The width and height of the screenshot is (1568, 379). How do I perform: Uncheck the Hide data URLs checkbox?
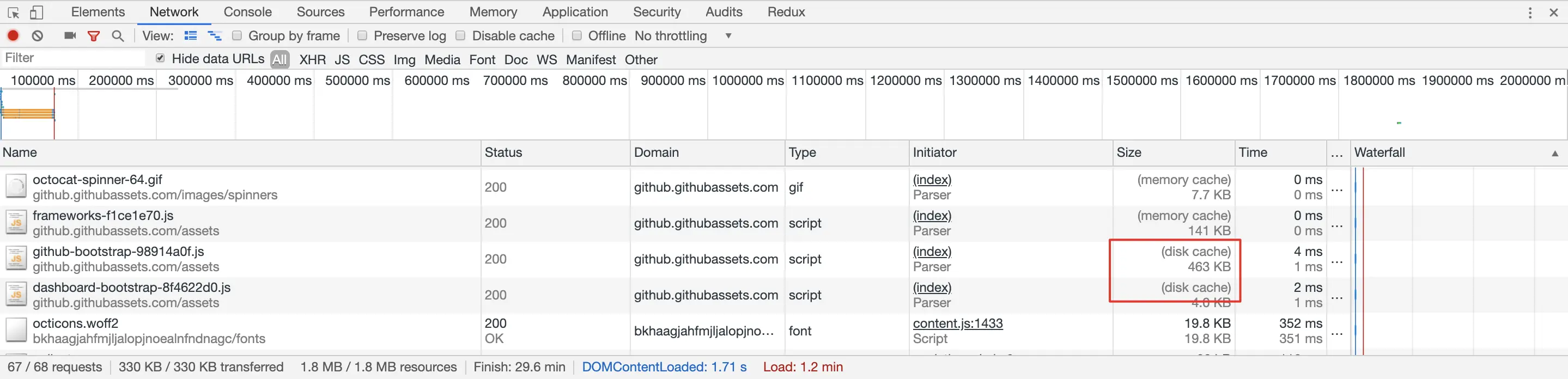(x=160, y=58)
